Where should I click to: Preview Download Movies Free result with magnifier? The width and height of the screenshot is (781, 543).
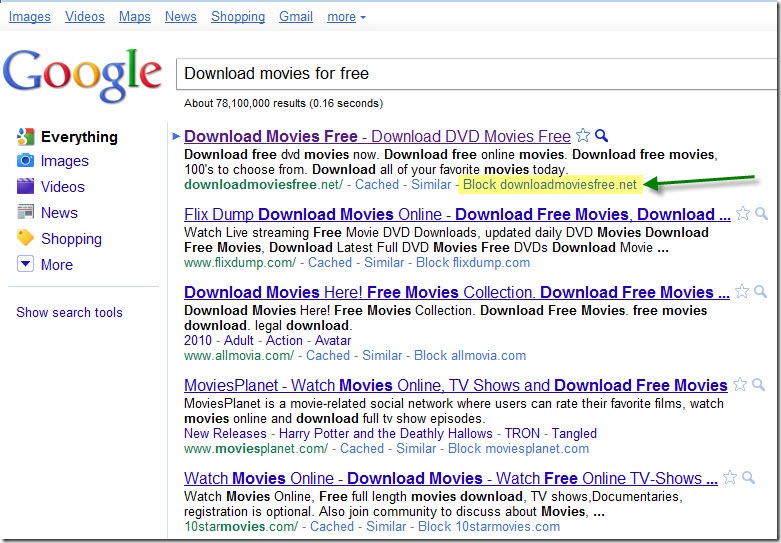pyautogui.click(x=602, y=136)
